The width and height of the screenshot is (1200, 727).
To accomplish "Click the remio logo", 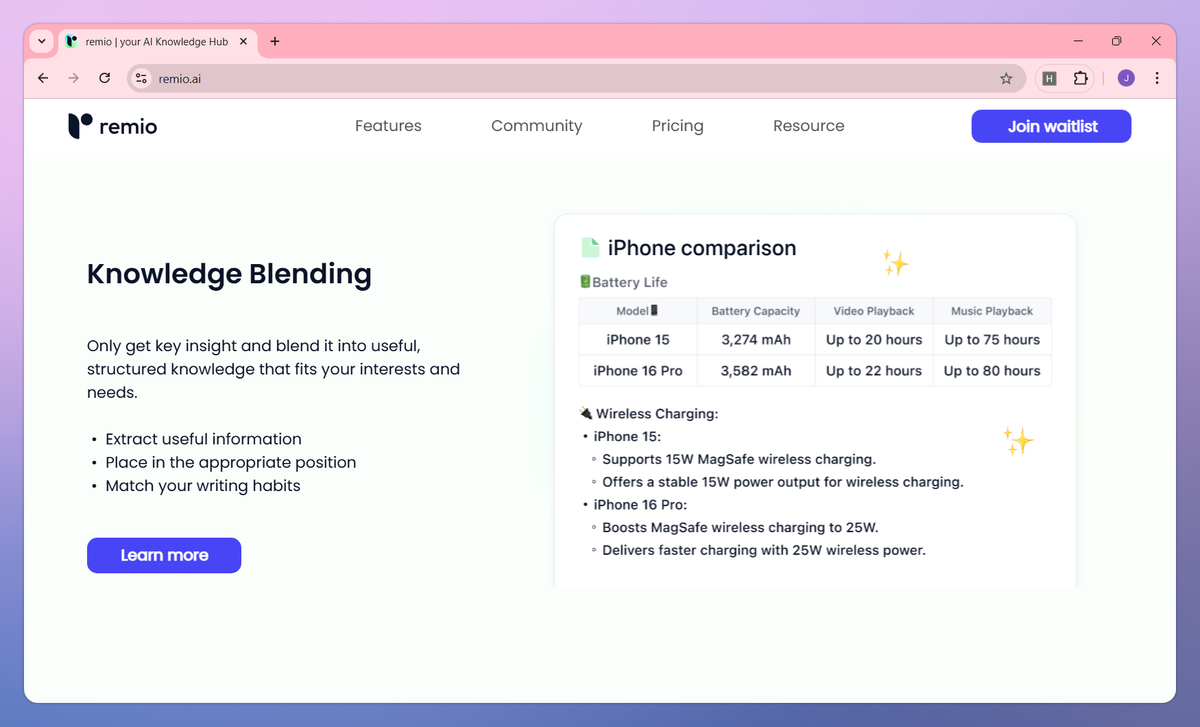I will point(112,126).
